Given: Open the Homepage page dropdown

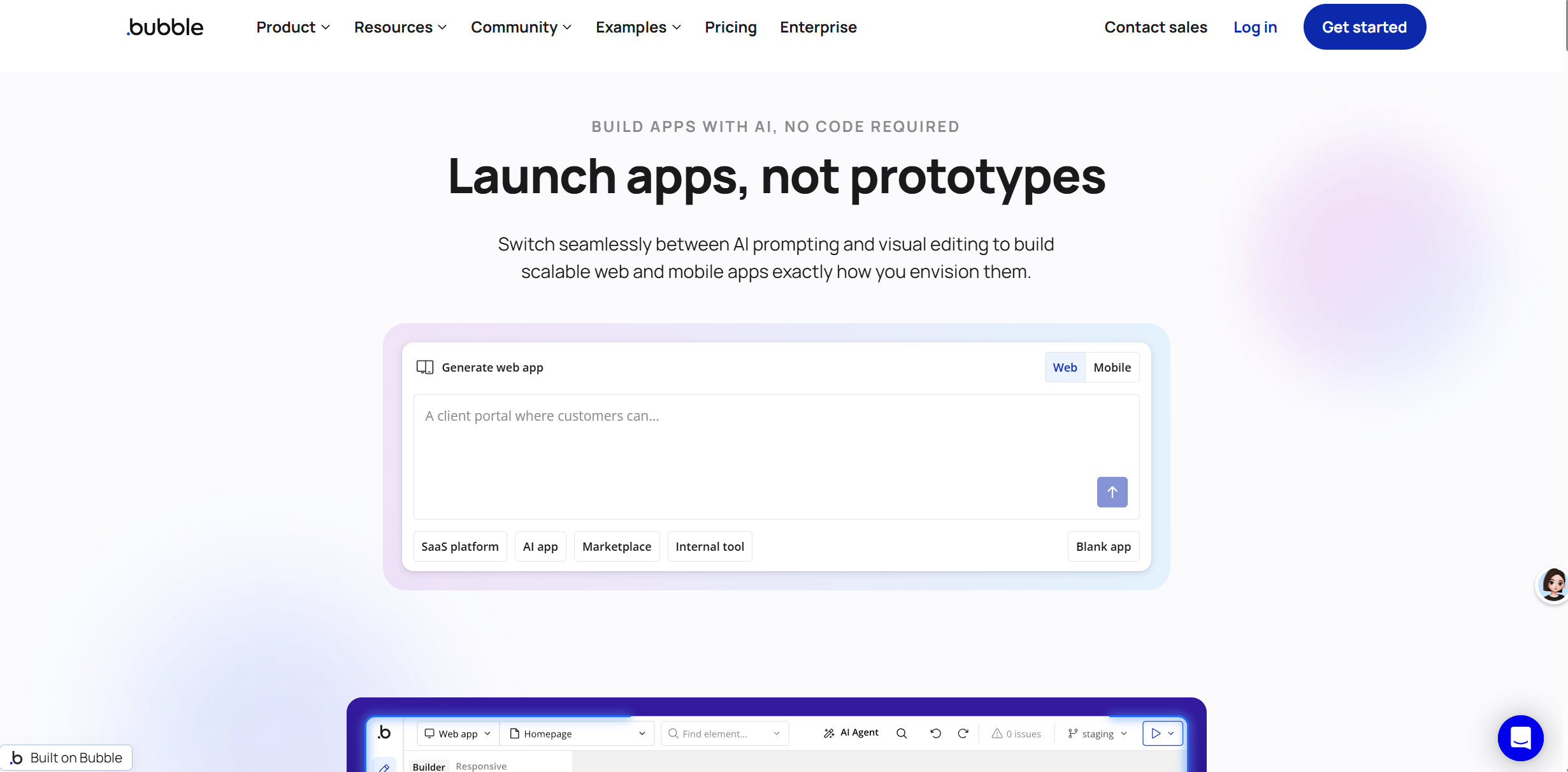Looking at the screenshot, I should point(577,734).
